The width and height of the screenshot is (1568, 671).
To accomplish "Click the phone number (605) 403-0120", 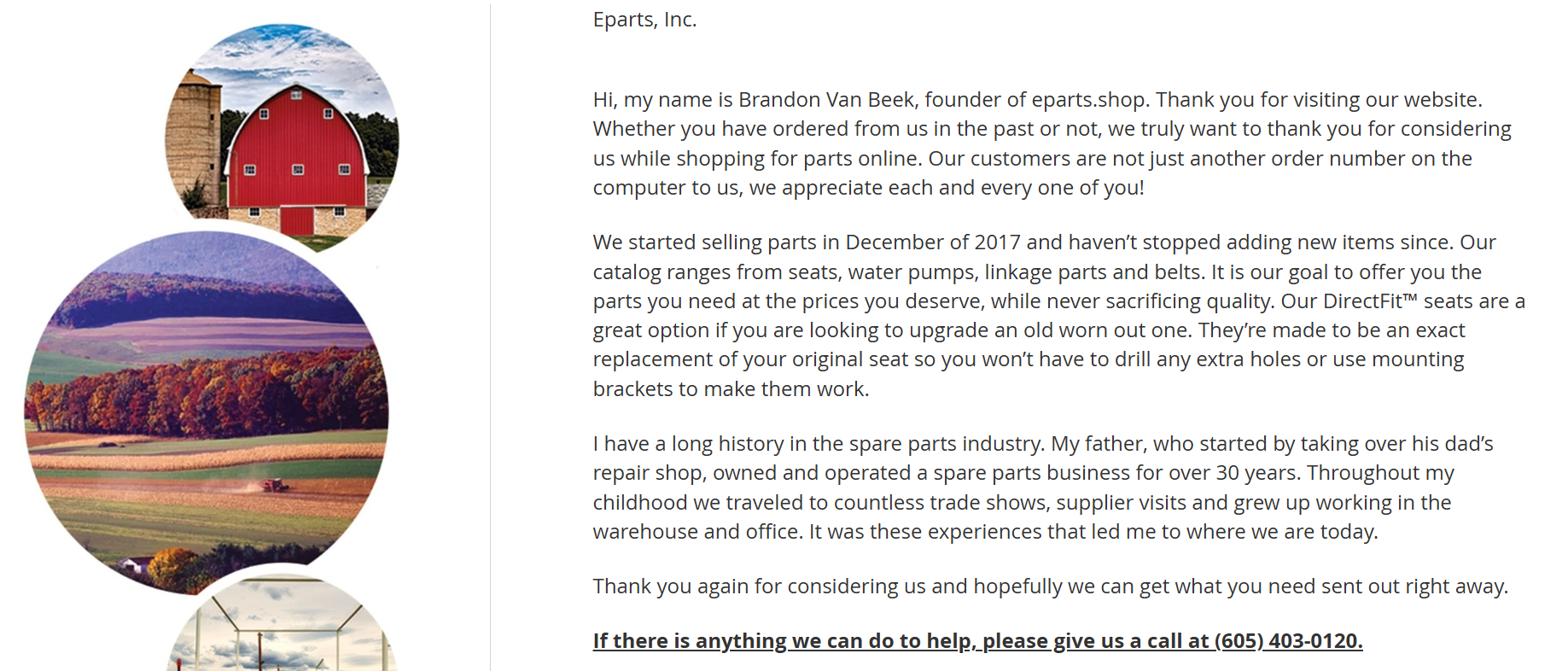I will (x=1288, y=641).
